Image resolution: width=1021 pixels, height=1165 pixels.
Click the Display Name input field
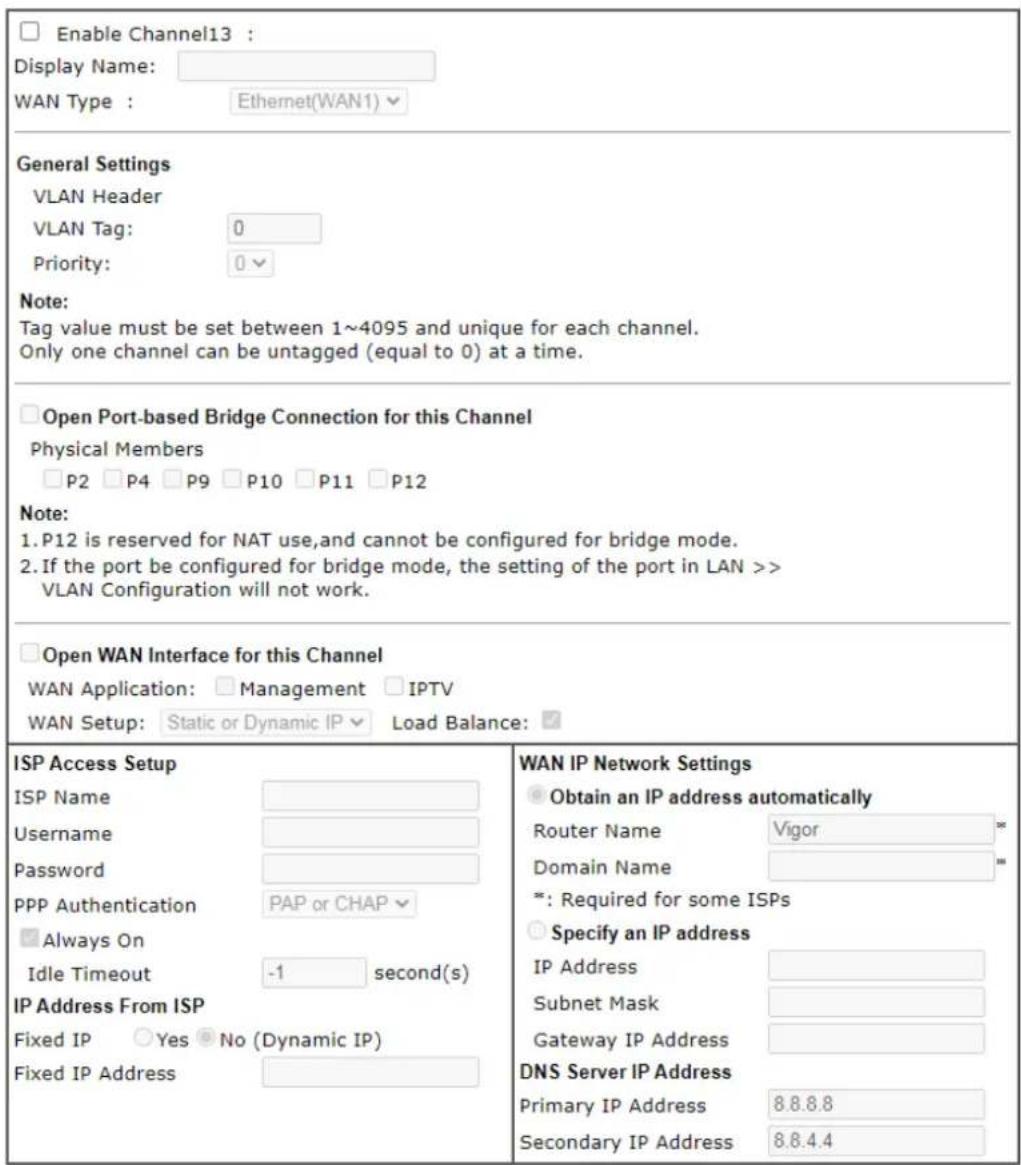(x=306, y=66)
